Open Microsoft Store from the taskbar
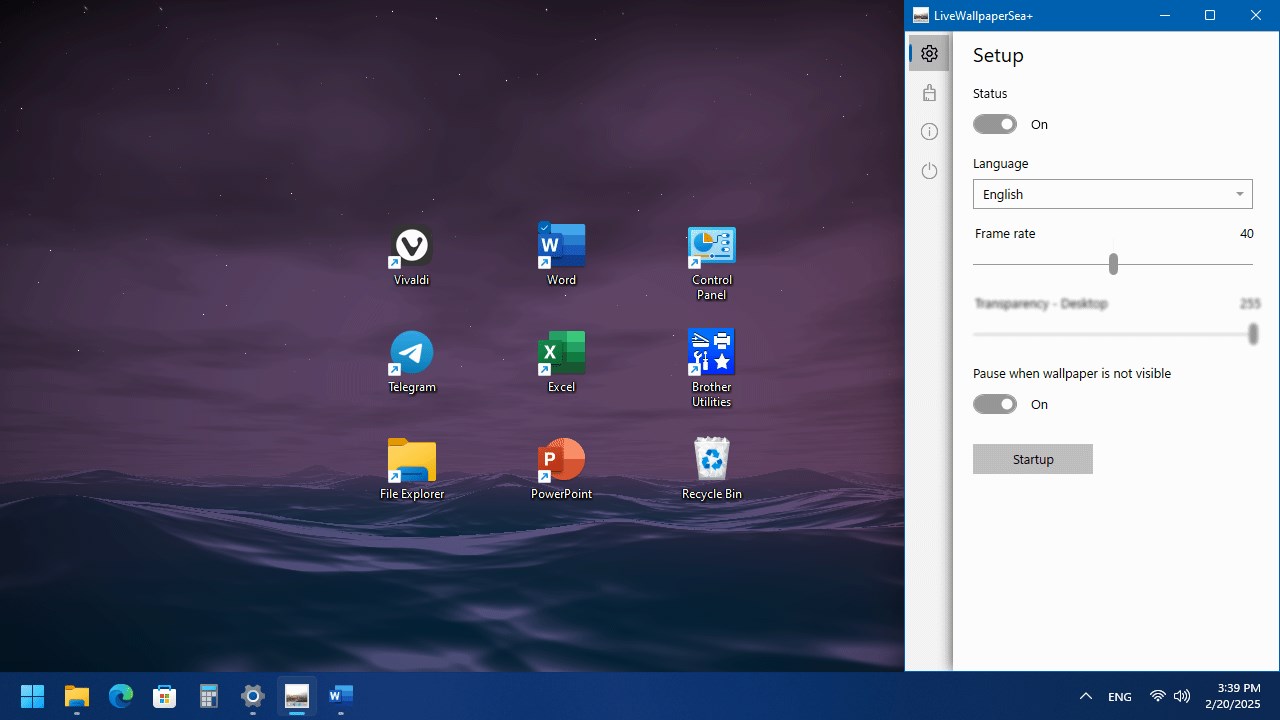Viewport: 1280px width, 720px height. point(165,696)
